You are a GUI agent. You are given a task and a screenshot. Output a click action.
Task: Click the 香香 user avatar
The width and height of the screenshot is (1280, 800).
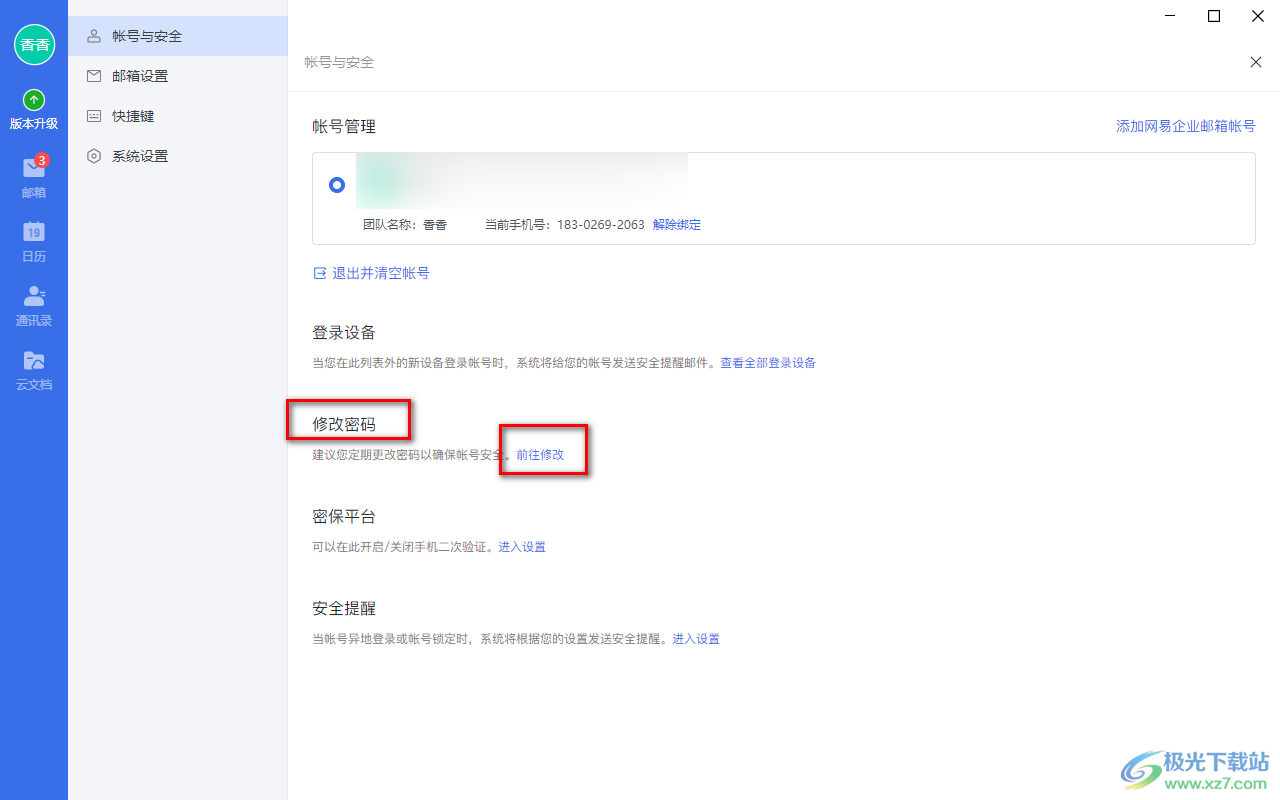[34, 44]
